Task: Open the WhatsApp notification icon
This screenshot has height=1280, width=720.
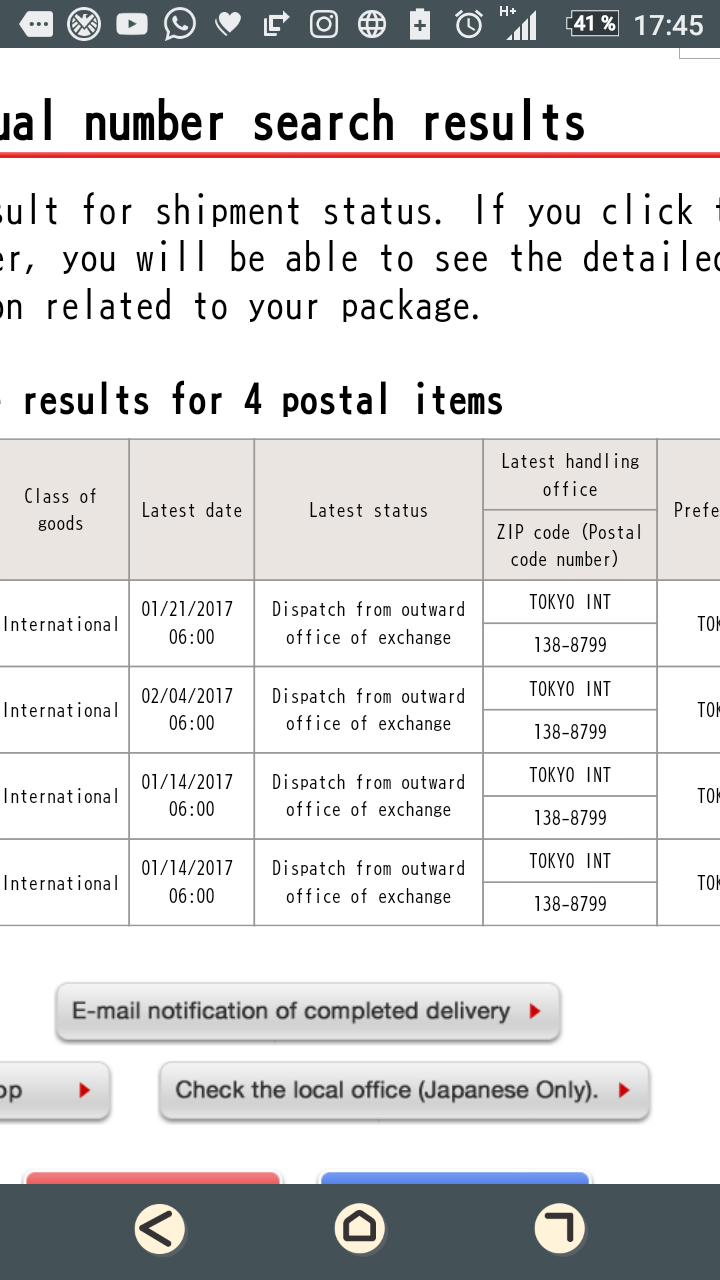Action: click(180, 24)
